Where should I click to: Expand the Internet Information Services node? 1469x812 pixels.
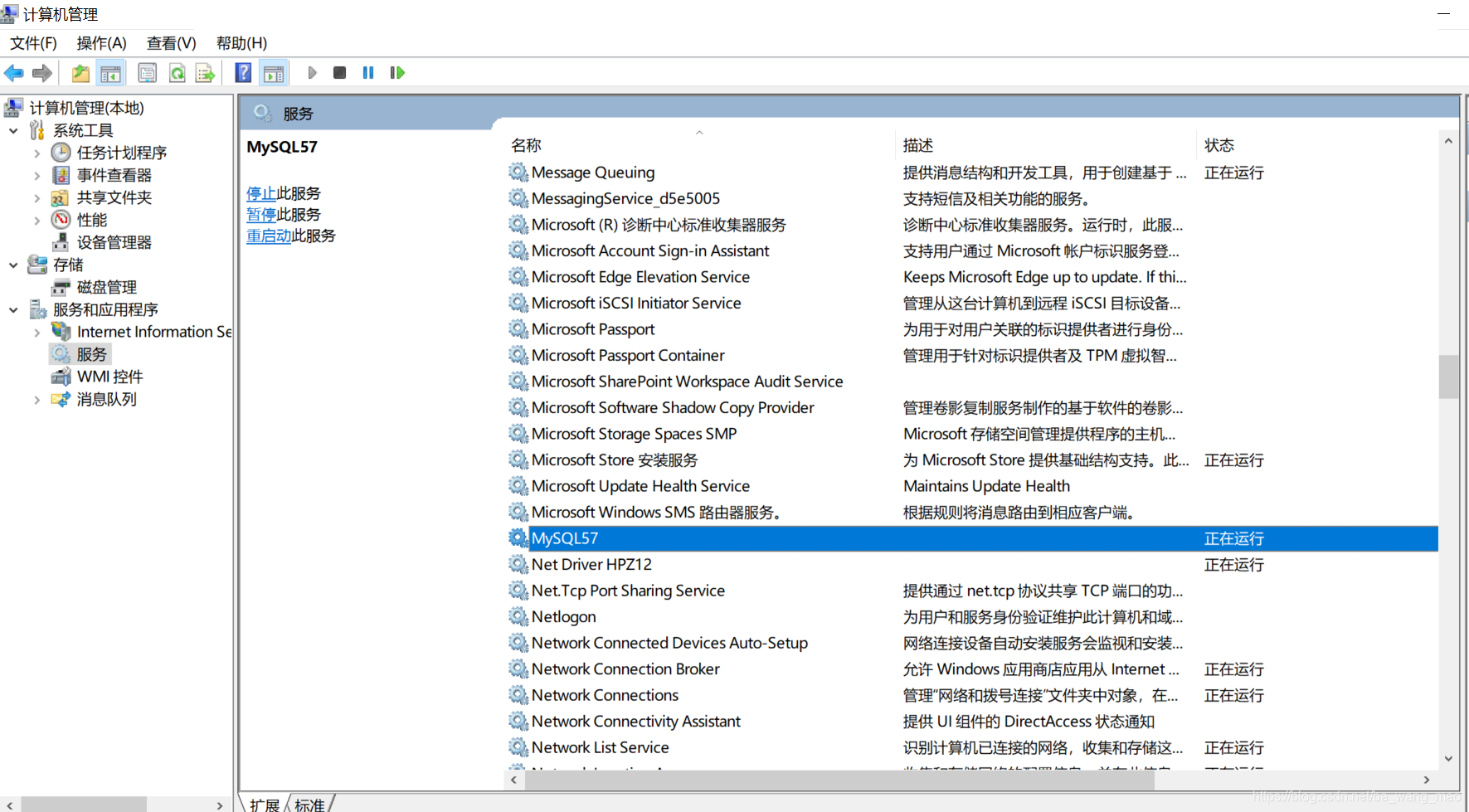[x=36, y=332]
